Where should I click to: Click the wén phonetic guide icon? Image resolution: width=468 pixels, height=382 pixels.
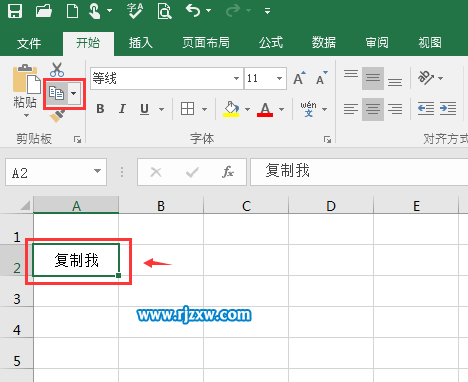click(308, 109)
